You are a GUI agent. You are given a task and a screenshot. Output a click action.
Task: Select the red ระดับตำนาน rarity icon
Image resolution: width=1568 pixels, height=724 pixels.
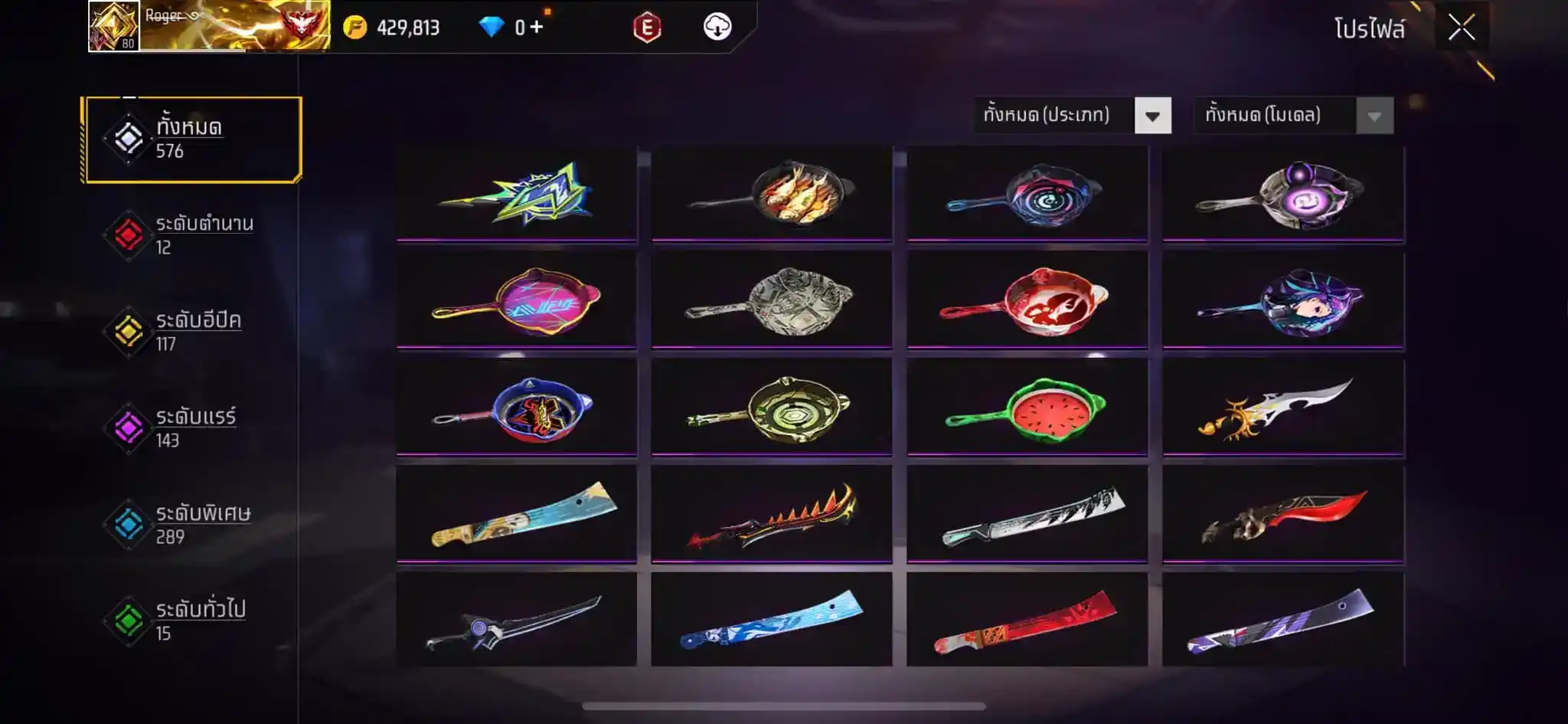click(x=129, y=235)
